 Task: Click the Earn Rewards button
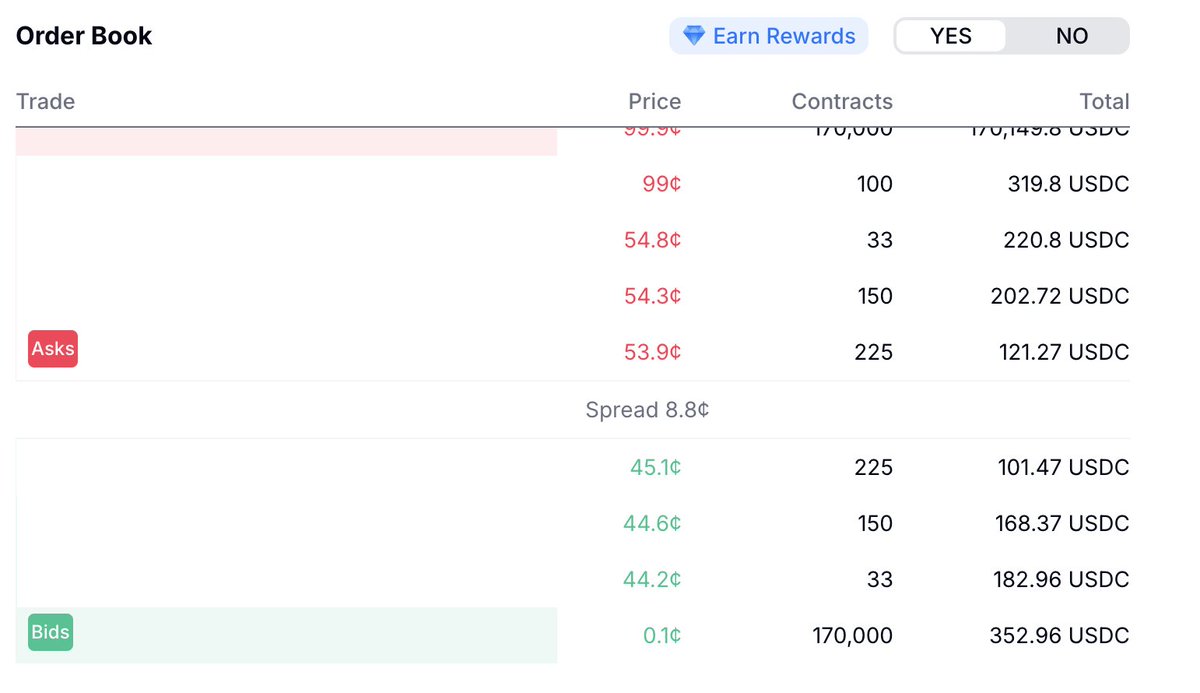[769, 36]
